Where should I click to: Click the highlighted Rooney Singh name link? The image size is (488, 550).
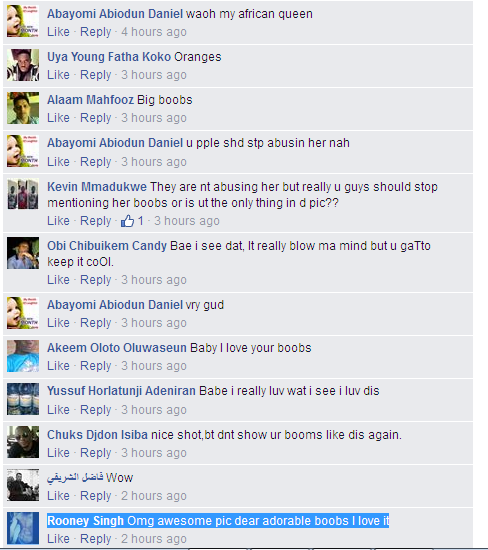click(x=86, y=521)
